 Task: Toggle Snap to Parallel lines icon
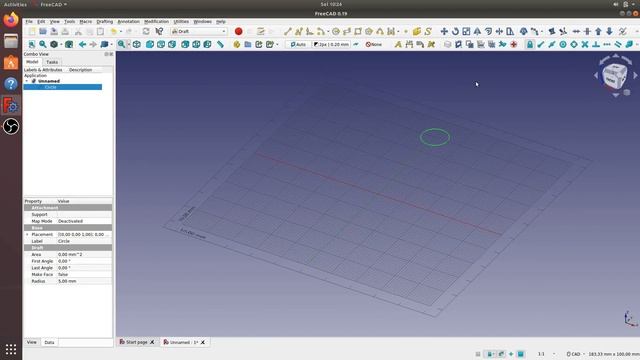point(618,44)
